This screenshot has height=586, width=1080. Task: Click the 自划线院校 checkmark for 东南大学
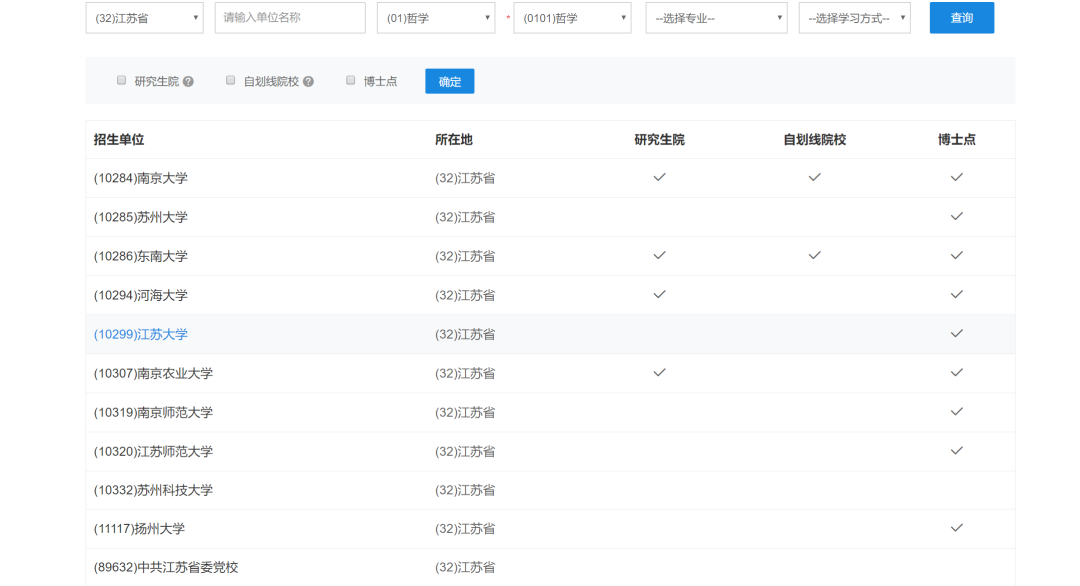point(814,255)
